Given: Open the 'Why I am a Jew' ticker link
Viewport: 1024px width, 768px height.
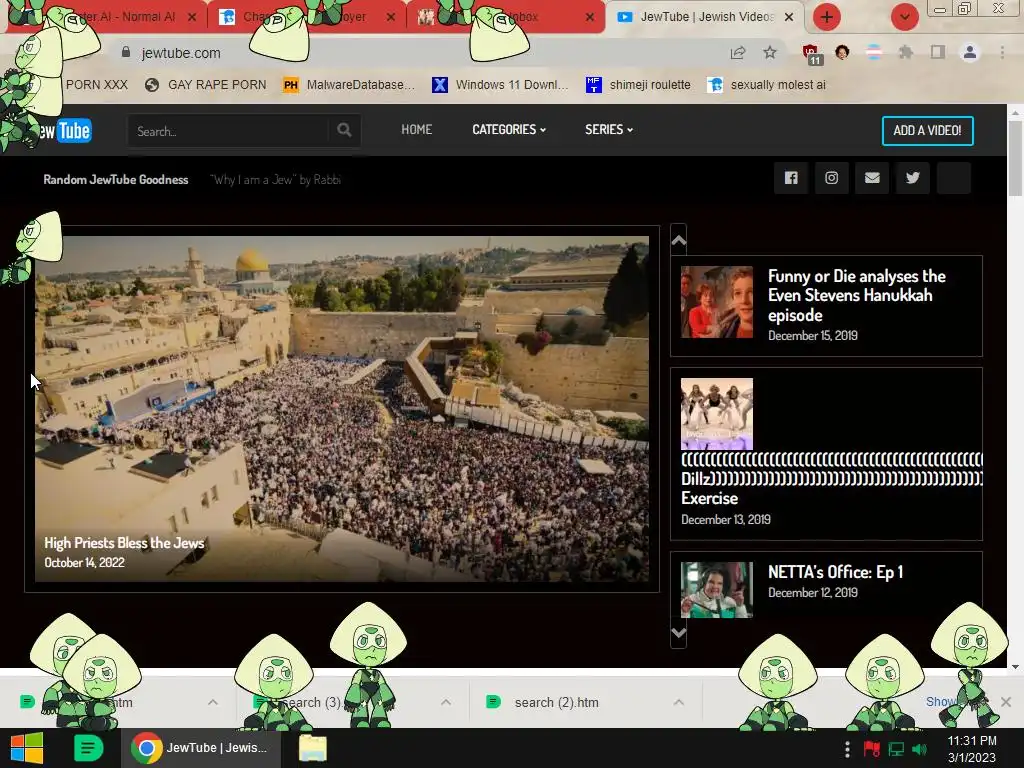Looking at the screenshot, I should point(276,180).
